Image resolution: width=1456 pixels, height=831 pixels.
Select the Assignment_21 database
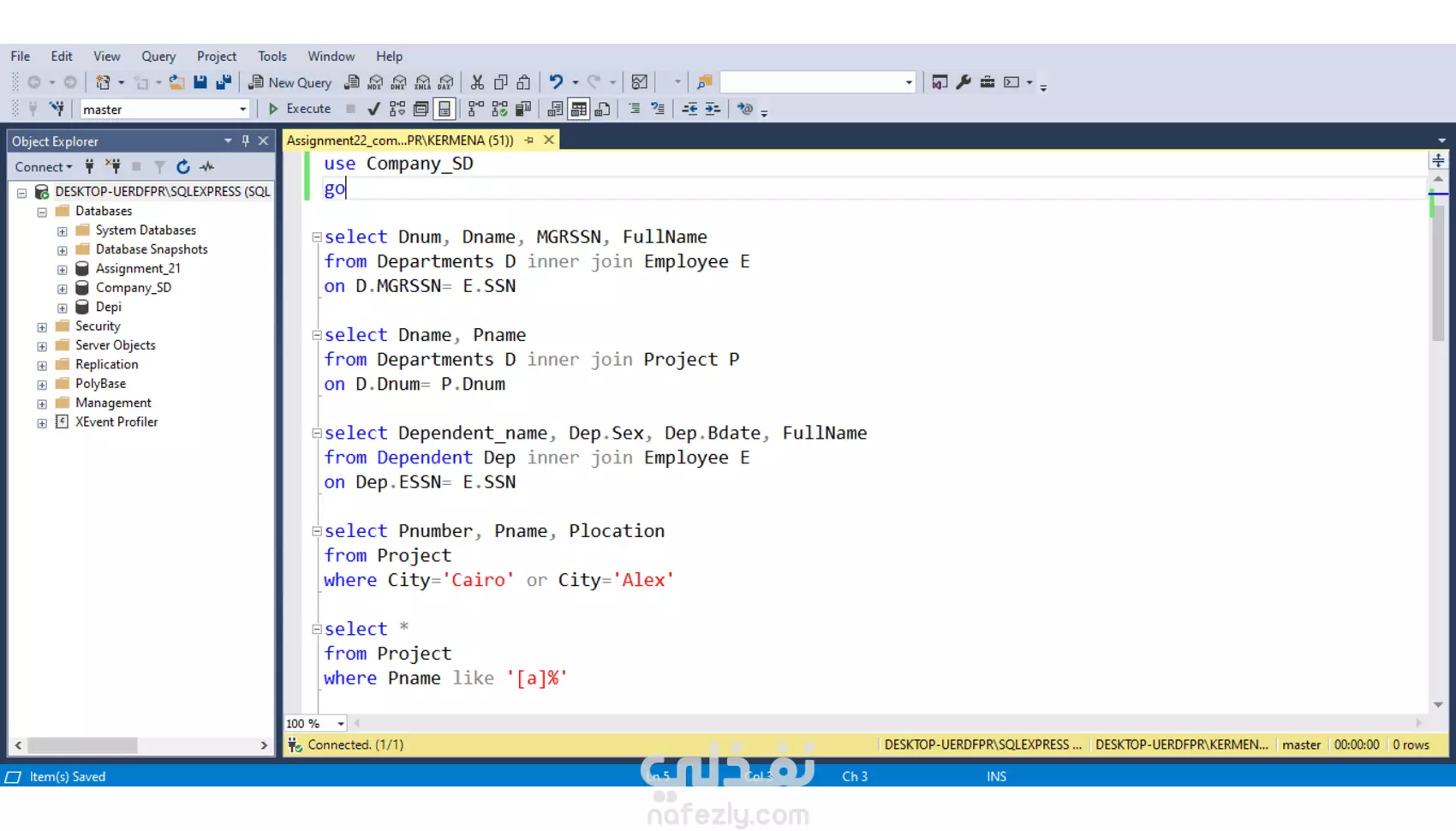(x=138, y=268)
